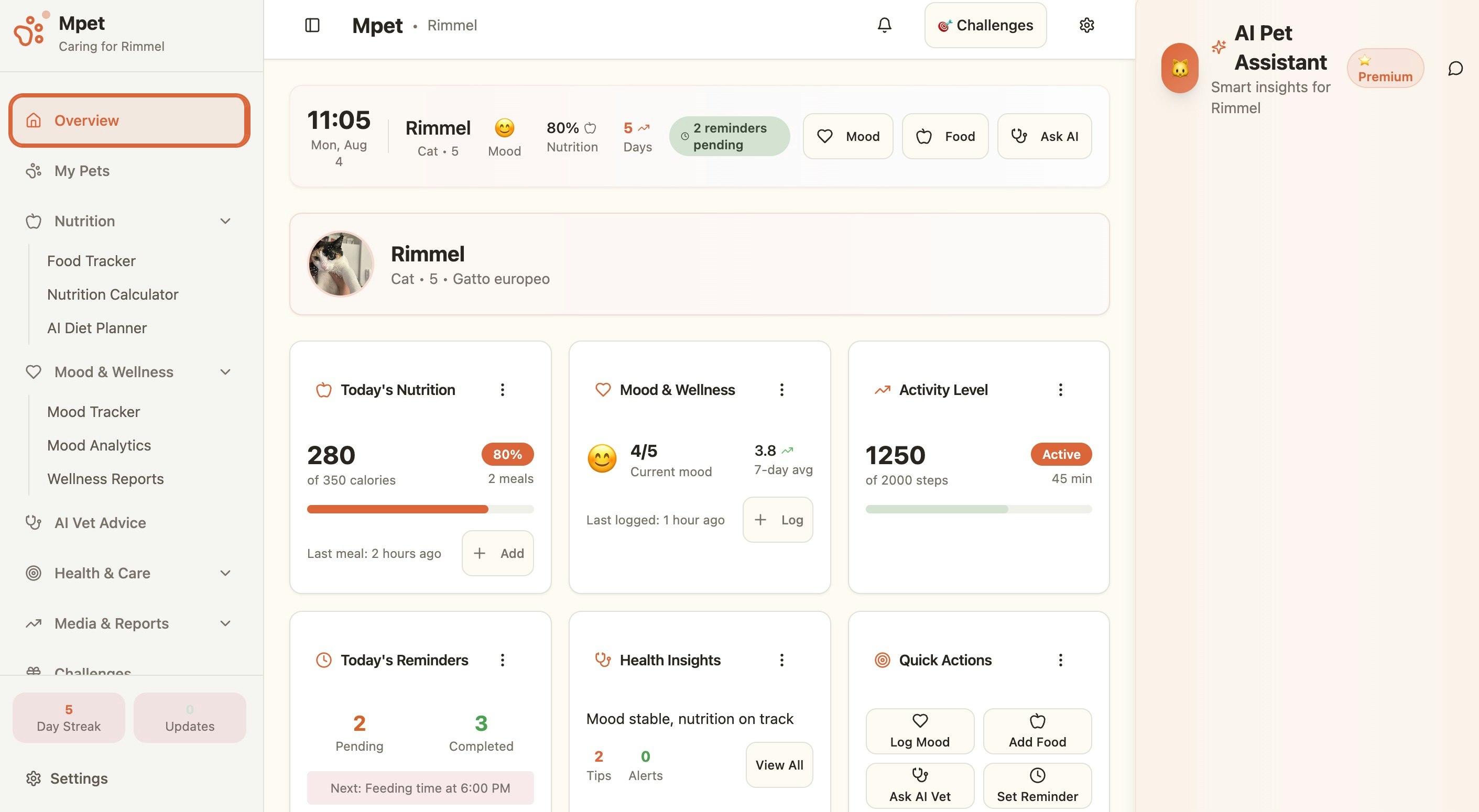Click Rimmel's cat photo thumbnail
Viewport: 1479px width, 812px height.
click(341, 264)
